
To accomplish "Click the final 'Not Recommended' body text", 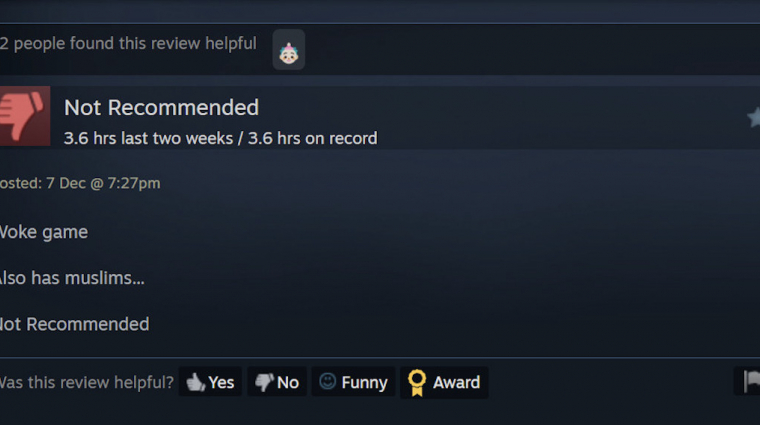I will click(x=74, y=324).
